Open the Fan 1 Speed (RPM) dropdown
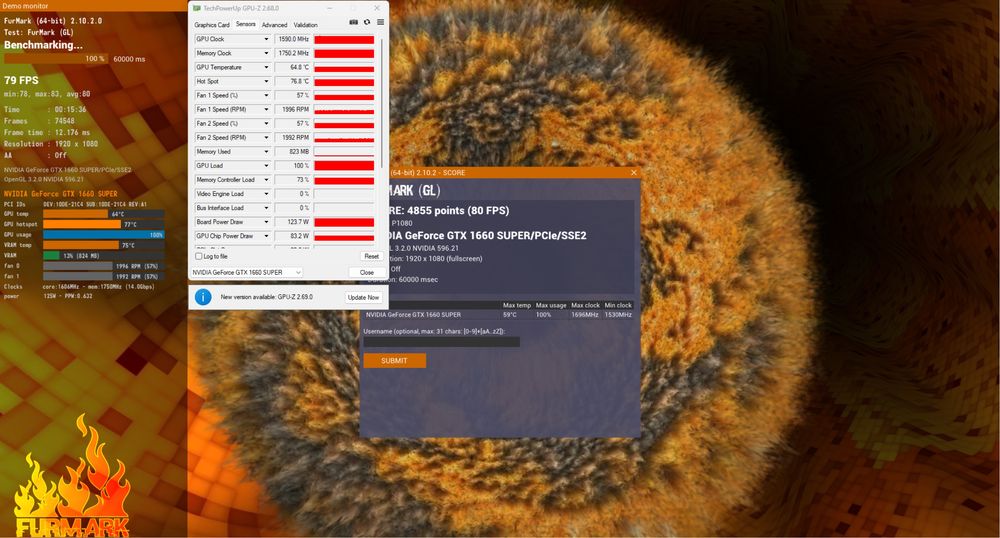 [x=267, y=110]
